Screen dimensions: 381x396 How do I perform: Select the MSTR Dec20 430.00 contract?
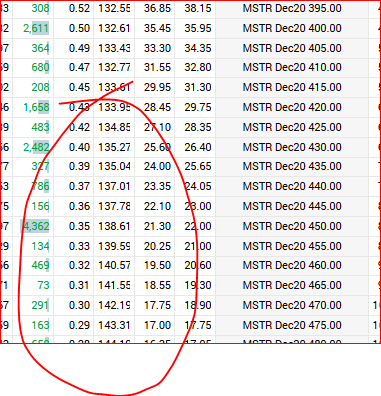click(x=292, y=147)
